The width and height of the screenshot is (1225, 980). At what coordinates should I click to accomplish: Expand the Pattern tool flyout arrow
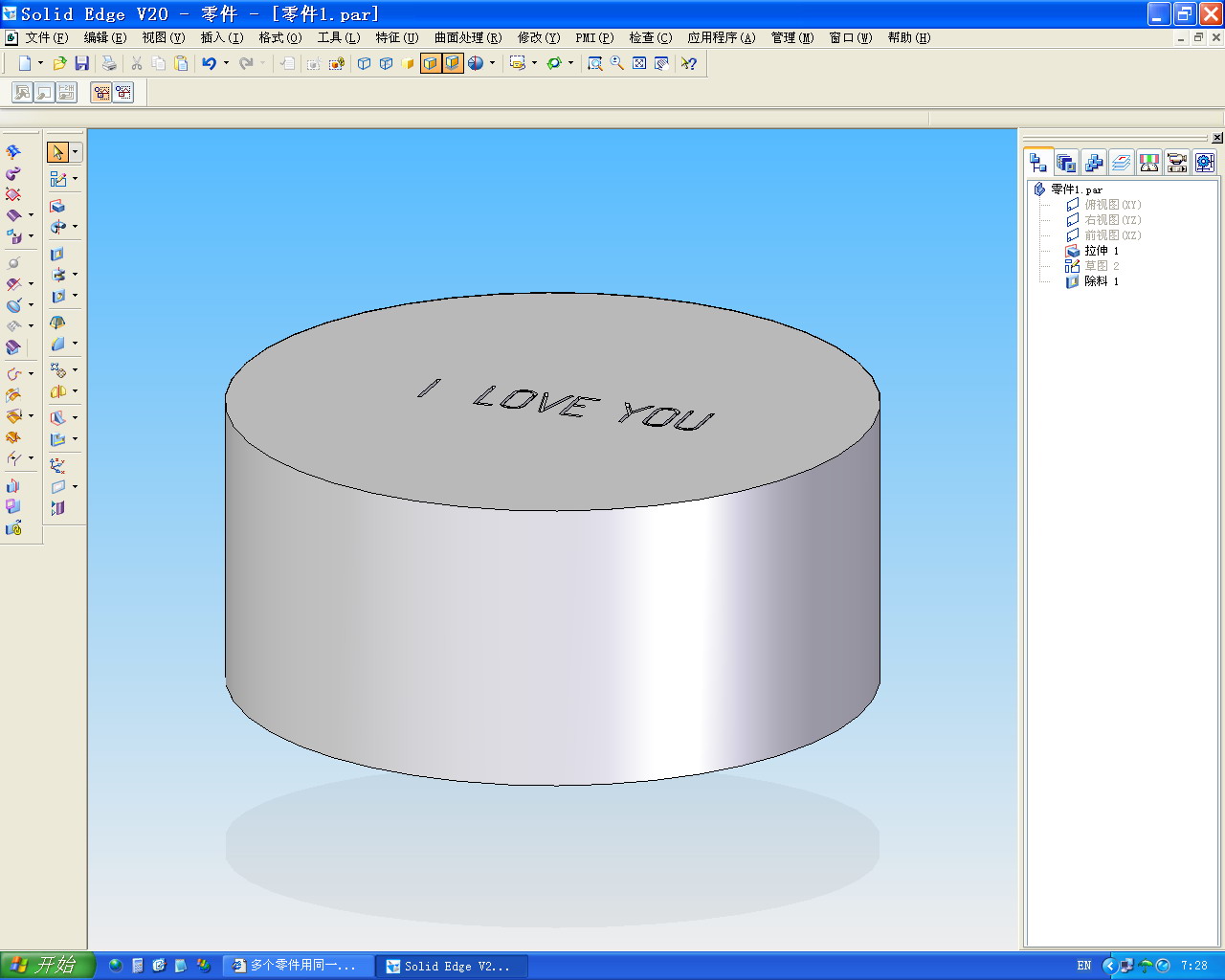tap(75, 370)
